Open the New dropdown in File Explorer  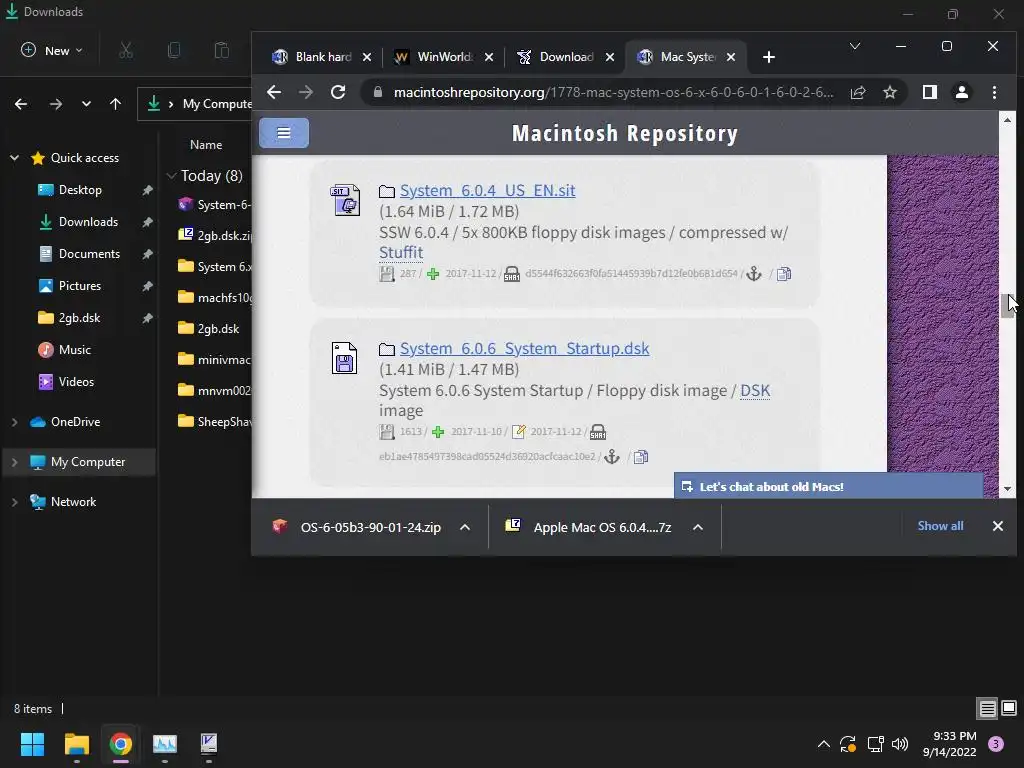tap(52, 50)
